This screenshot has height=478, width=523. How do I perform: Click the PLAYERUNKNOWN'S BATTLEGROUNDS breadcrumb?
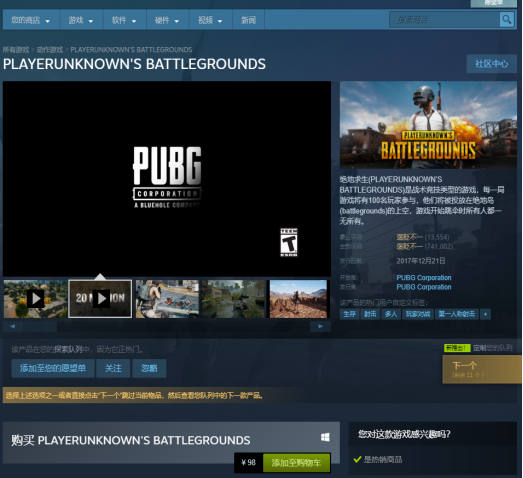pos(131,50)
